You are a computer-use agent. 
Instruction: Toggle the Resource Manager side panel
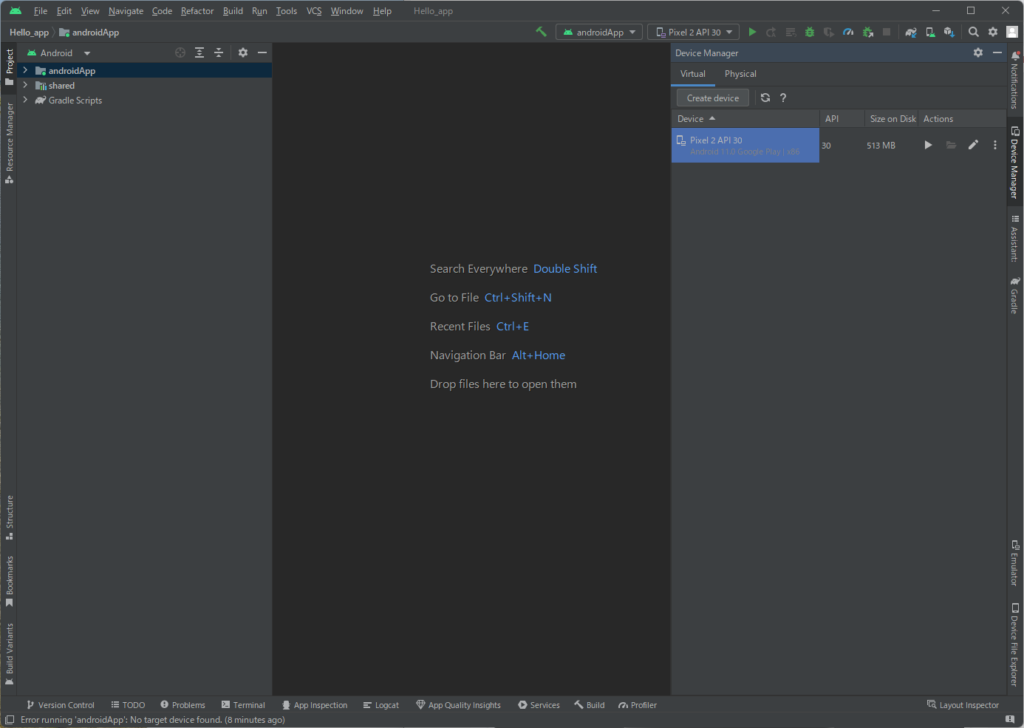point(9,142)
